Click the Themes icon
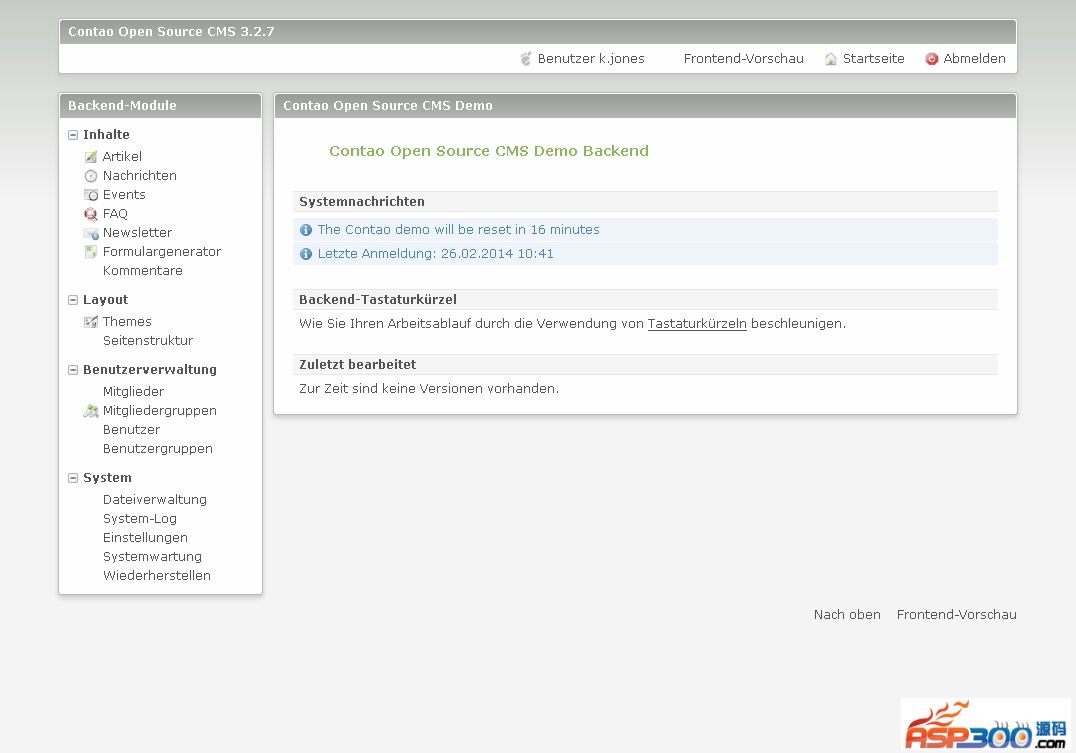This screenshot has width=1076, height=753. tap(91, 322)
